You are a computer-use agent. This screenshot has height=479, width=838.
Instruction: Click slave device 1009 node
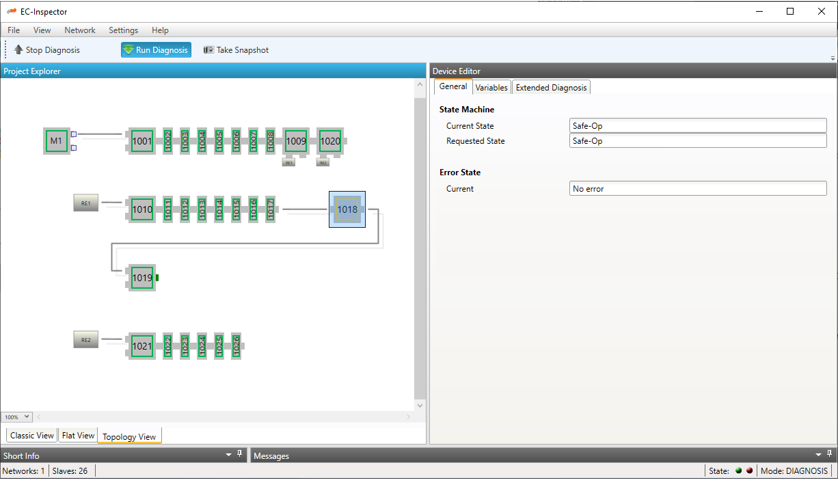pyautogui.click(x=295, y=141)
